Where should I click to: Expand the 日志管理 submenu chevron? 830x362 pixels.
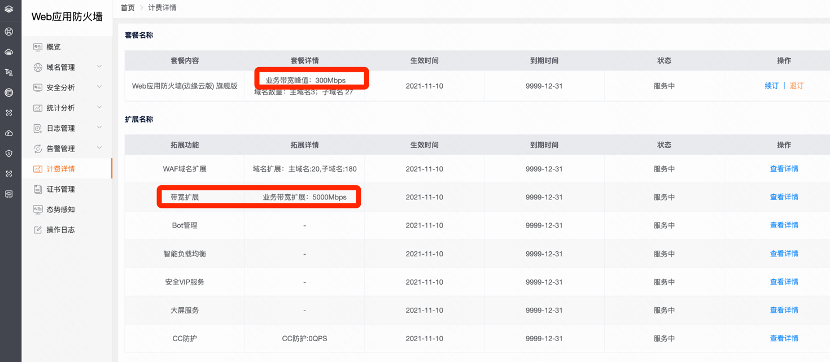tap(100, 128)
